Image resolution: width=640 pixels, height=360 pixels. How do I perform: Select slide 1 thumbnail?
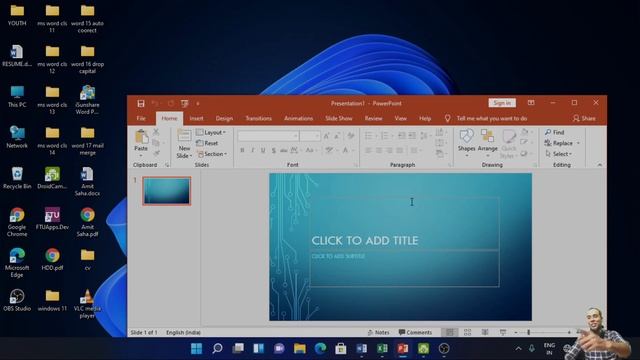click(167, 191)
